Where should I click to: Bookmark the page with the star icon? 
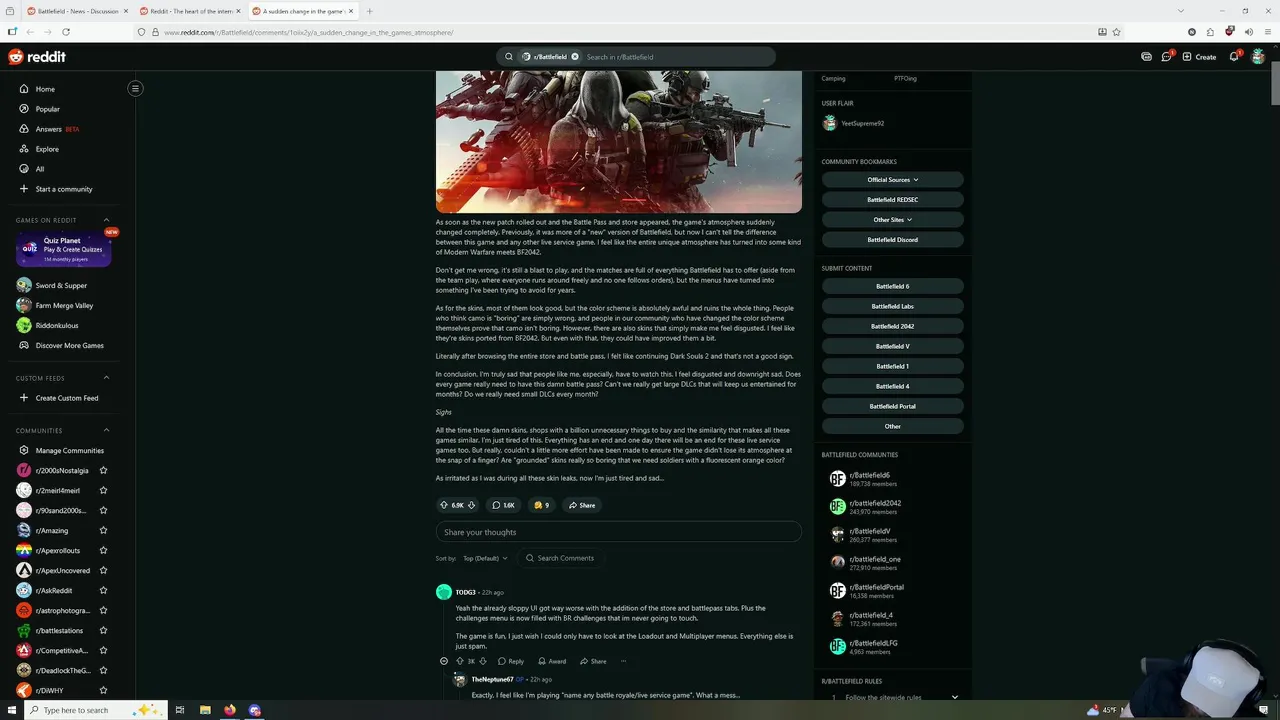point(1116,32)
